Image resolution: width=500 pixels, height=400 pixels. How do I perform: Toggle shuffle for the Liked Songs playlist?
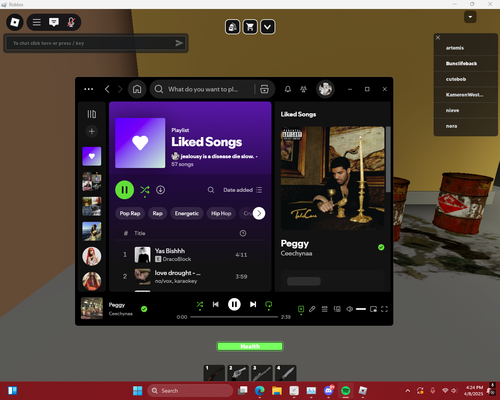click(x=145, y=190)
